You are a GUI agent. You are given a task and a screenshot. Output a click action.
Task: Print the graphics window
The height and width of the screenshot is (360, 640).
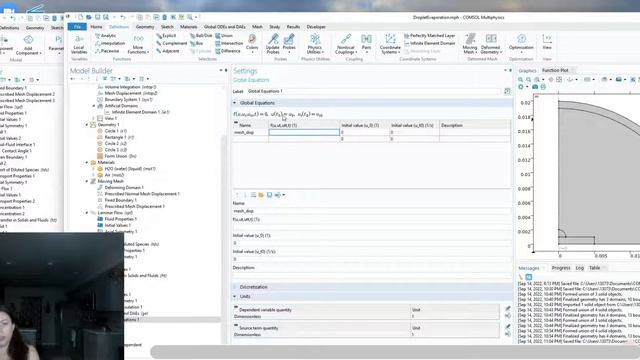543,87
